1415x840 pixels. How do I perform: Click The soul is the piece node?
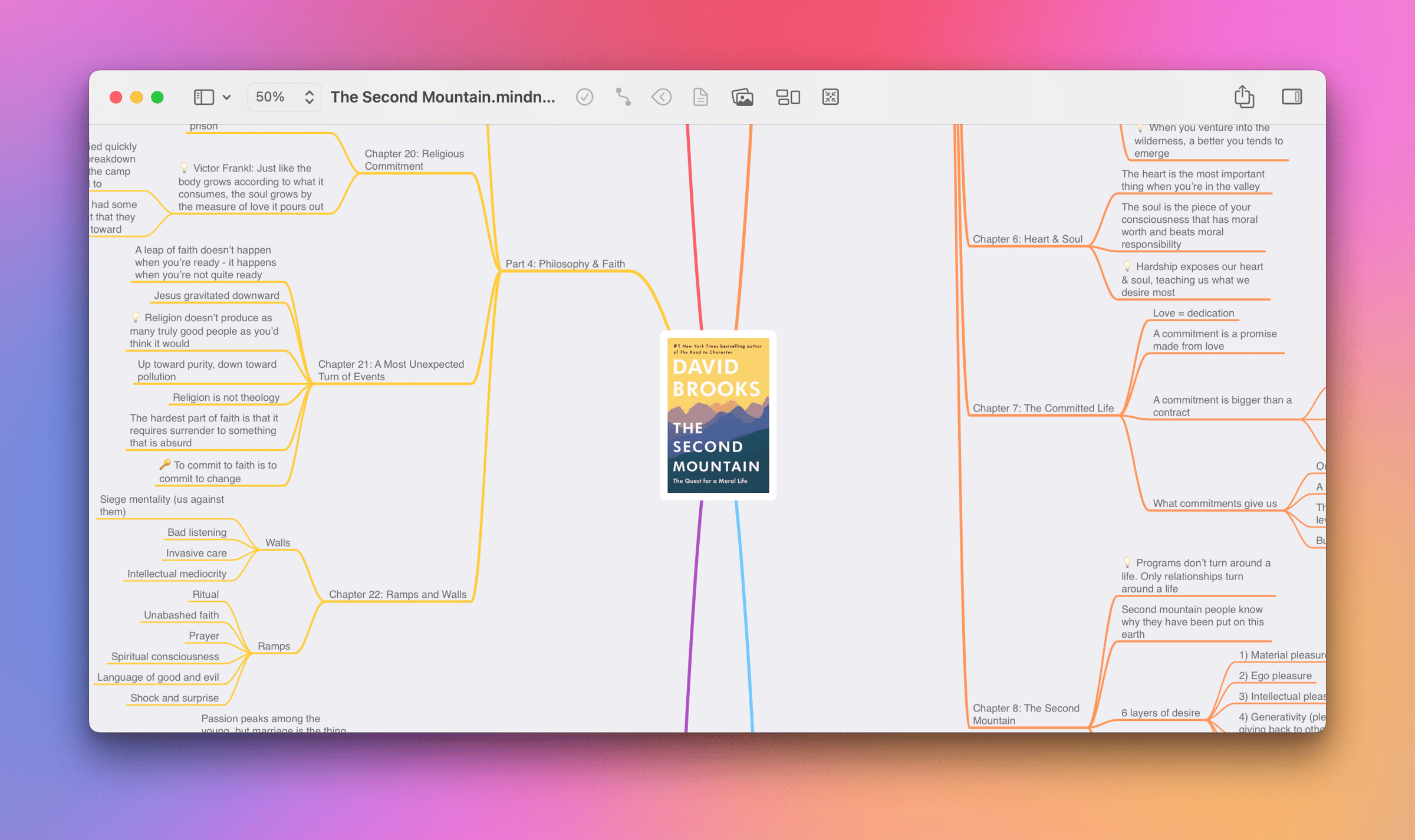(1189, 225)
